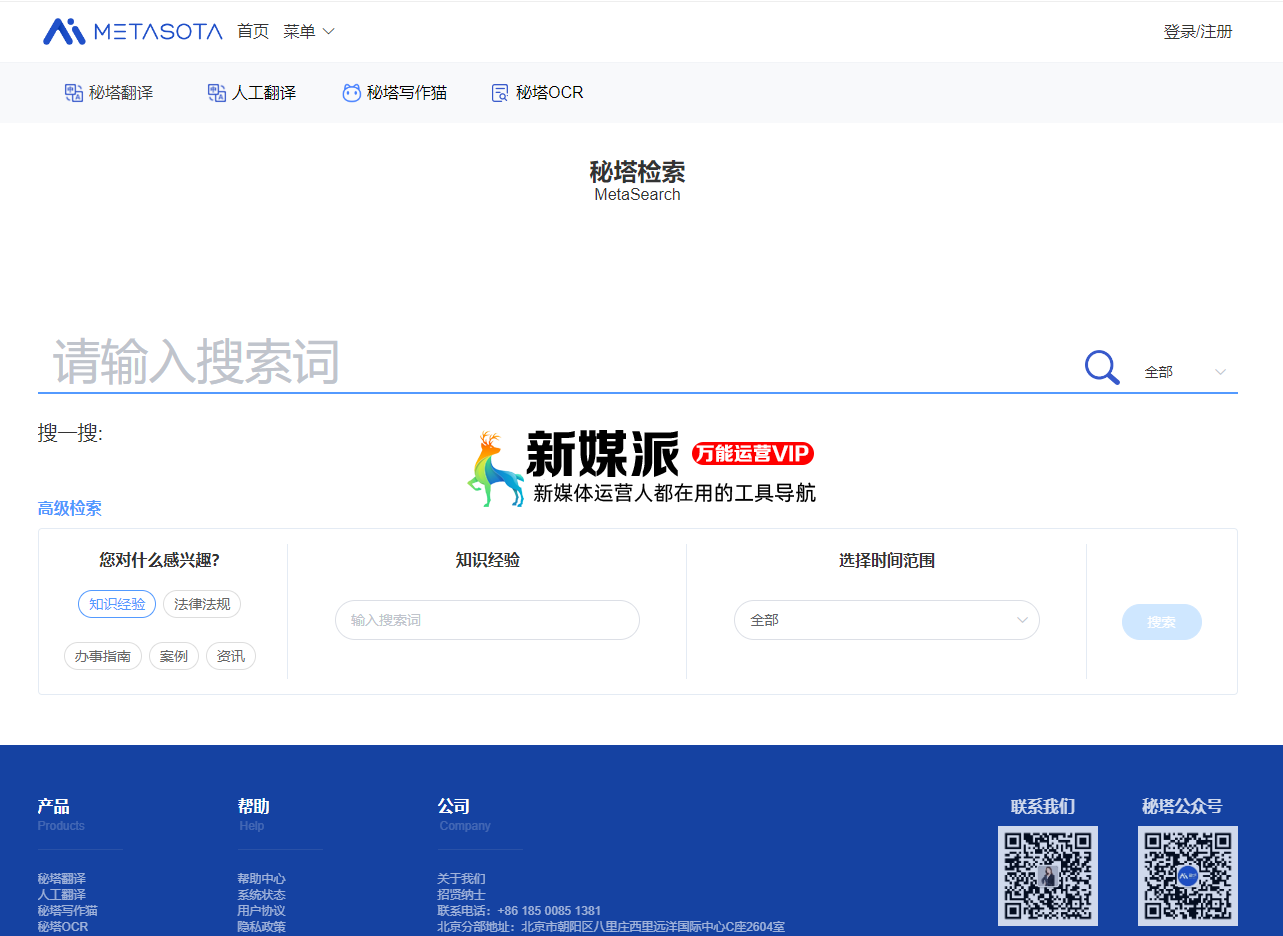Click the magnifier search icon
The image size is (1283, 936).
pyautogui.click(x=1102, y=367)
